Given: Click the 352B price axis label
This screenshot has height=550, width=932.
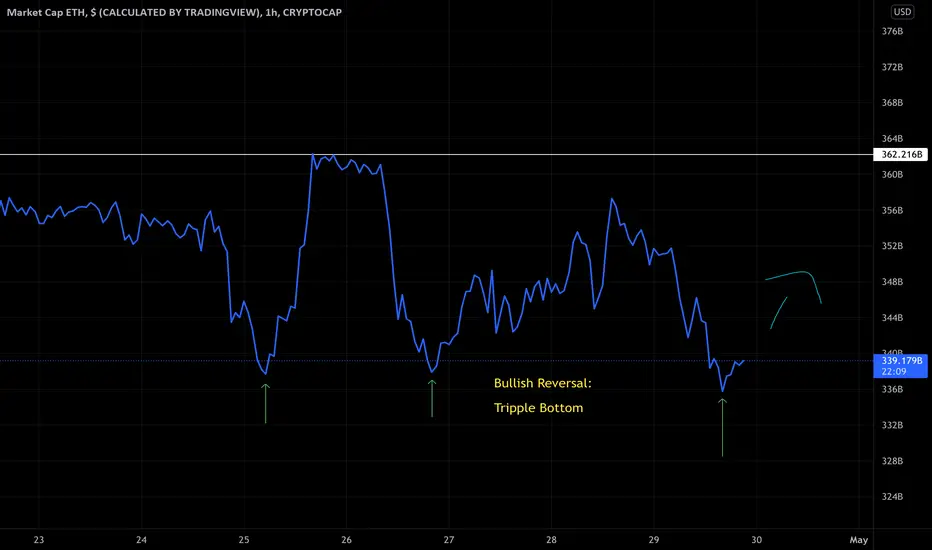Looking at the screenshot, I should [892, 246].
